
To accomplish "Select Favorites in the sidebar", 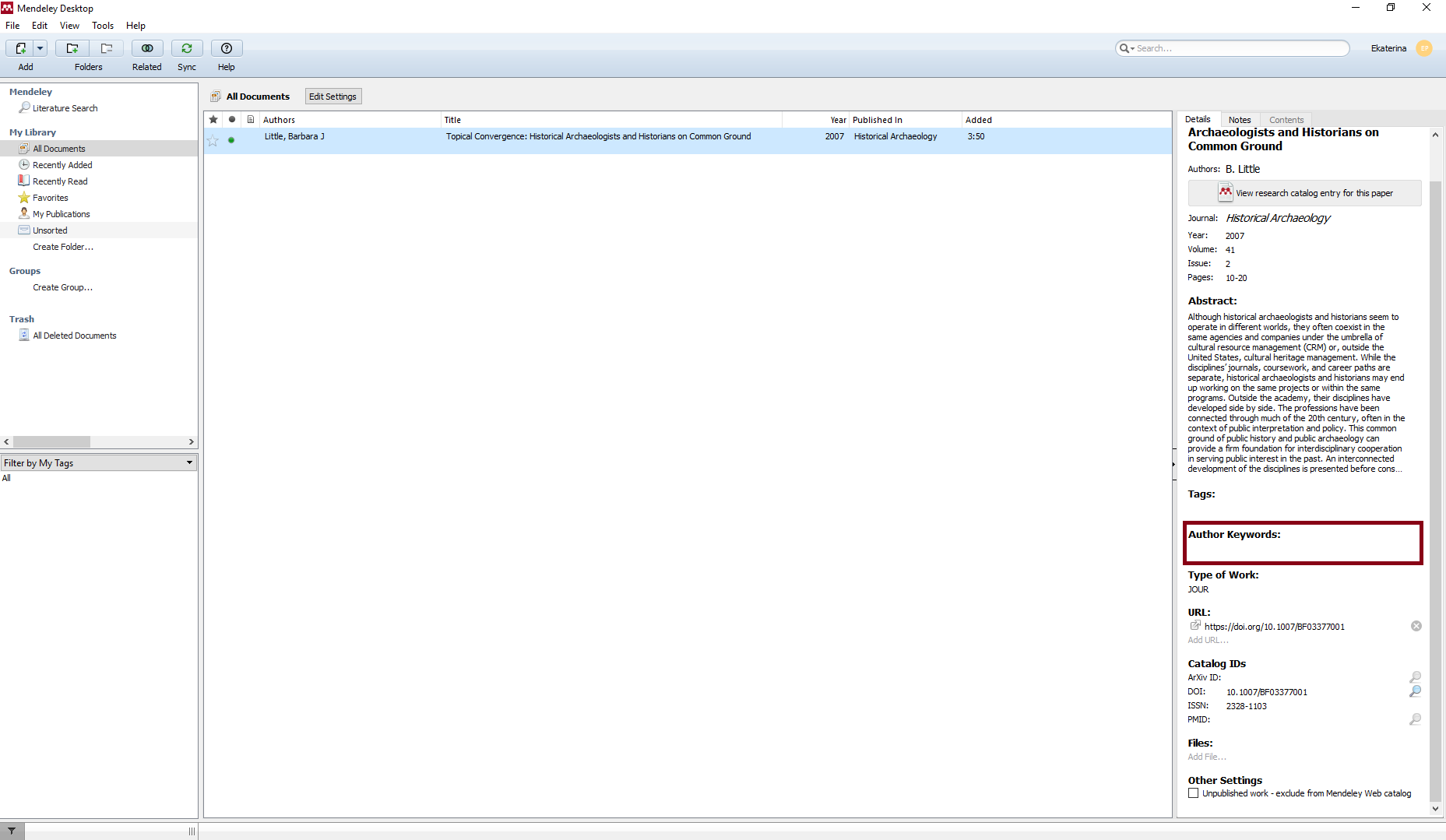I will click(x=51, y=198).
